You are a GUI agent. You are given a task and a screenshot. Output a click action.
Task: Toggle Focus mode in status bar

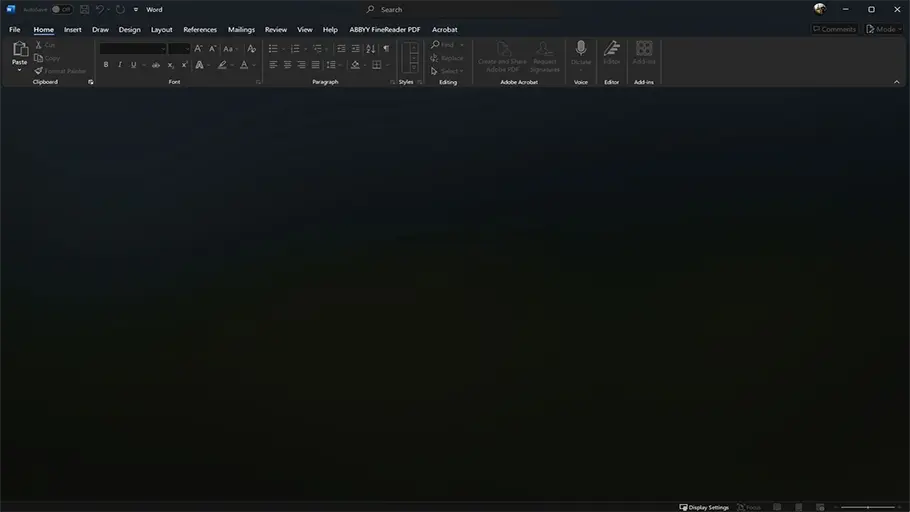pyautogui.click(x=748, y=507)
